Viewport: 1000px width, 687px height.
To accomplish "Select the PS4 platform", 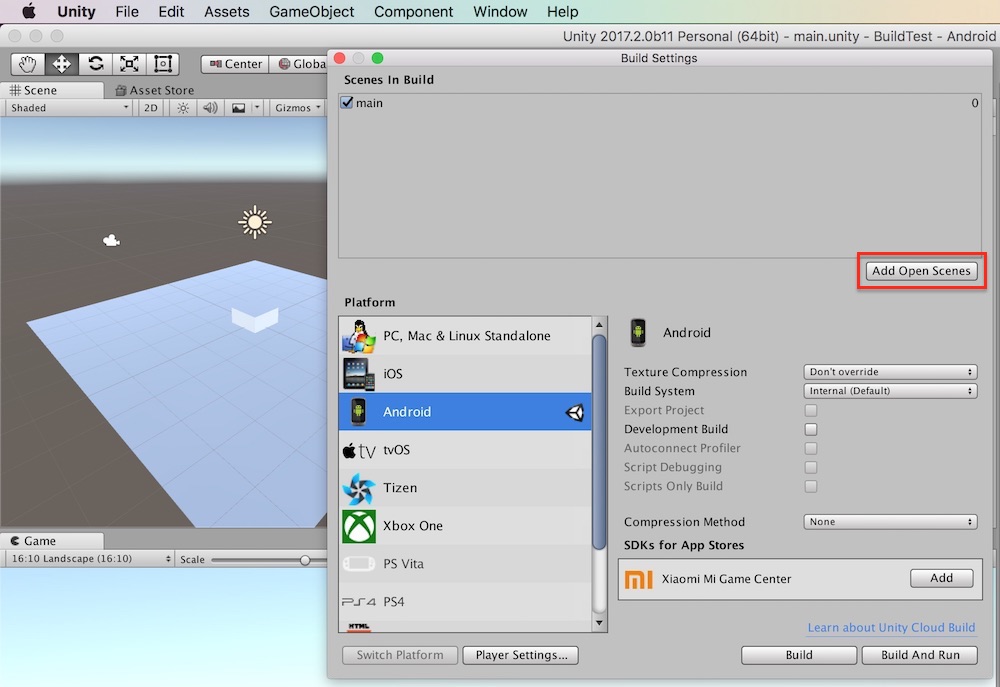I will tap(465, 602).
